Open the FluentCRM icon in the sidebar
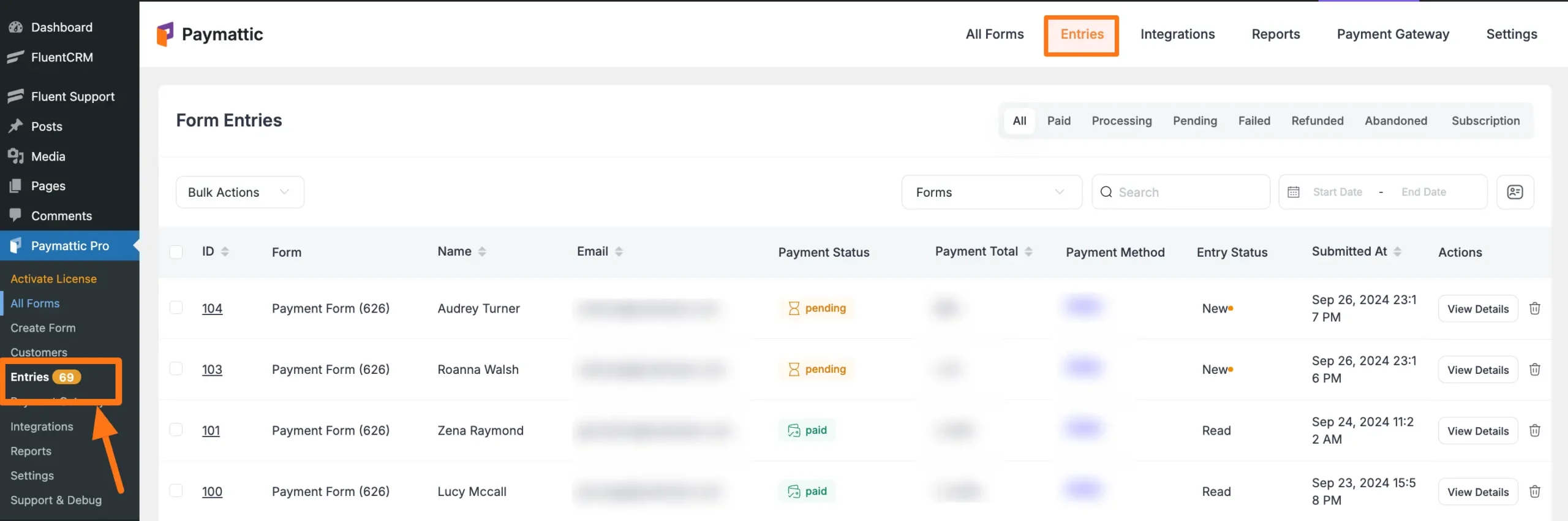Viewport: 1568px width, 521px height. pyautogui.click(x=15, y=57)
